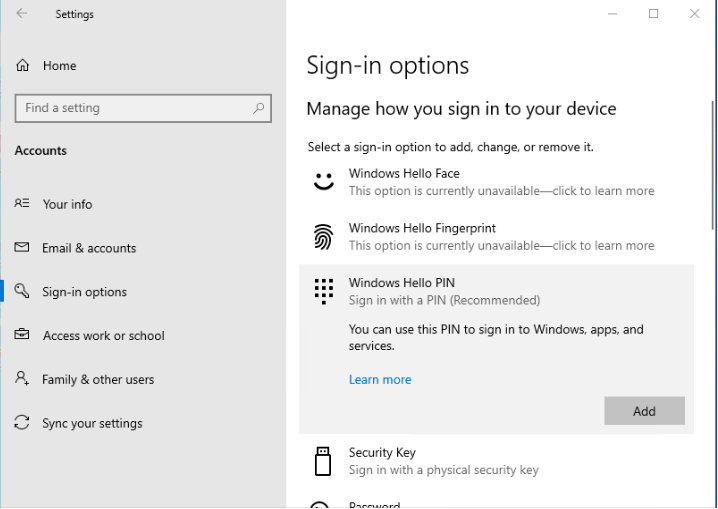718x509 pixels.
Task: Click the Your info person icon
Action: click(22, 203)
